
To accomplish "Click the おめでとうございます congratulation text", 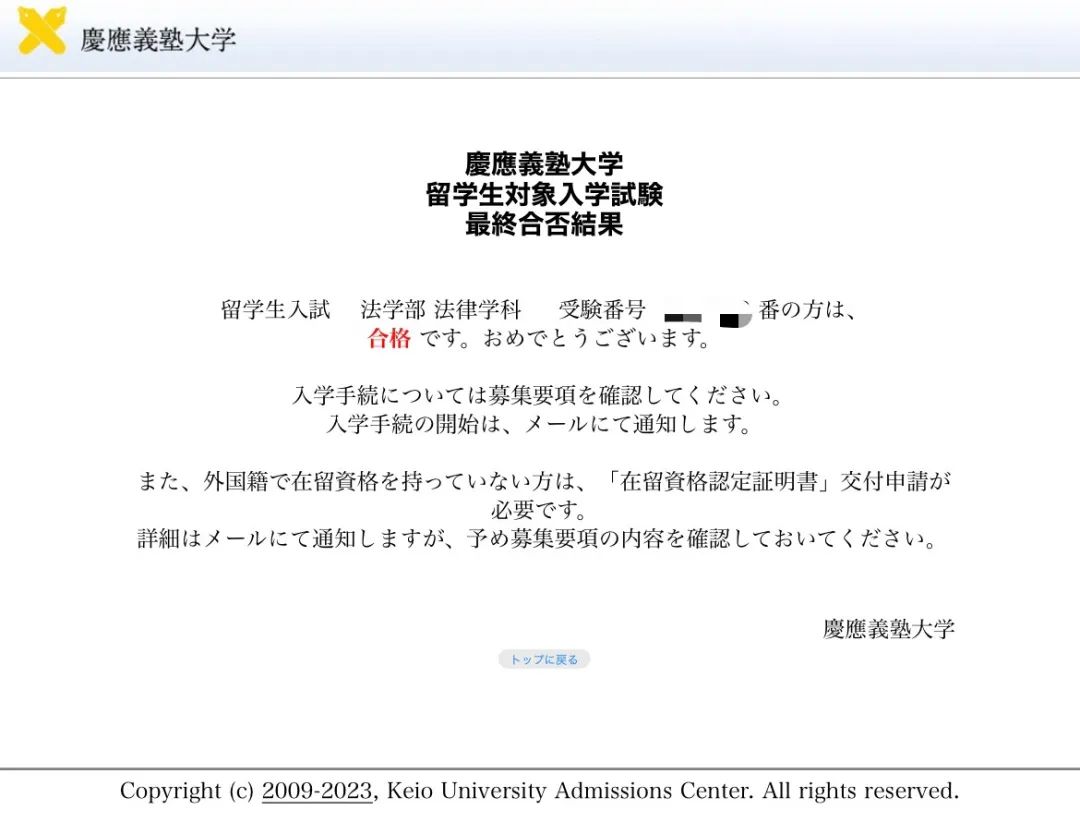I will pyautogui.click(x=596, y=338).
